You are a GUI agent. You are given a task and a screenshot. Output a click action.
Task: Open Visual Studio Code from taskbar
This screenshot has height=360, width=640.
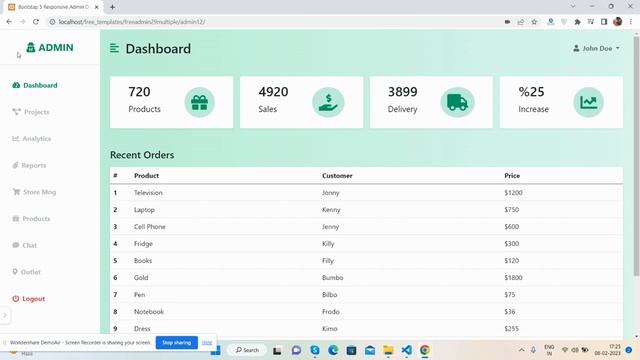407,350
